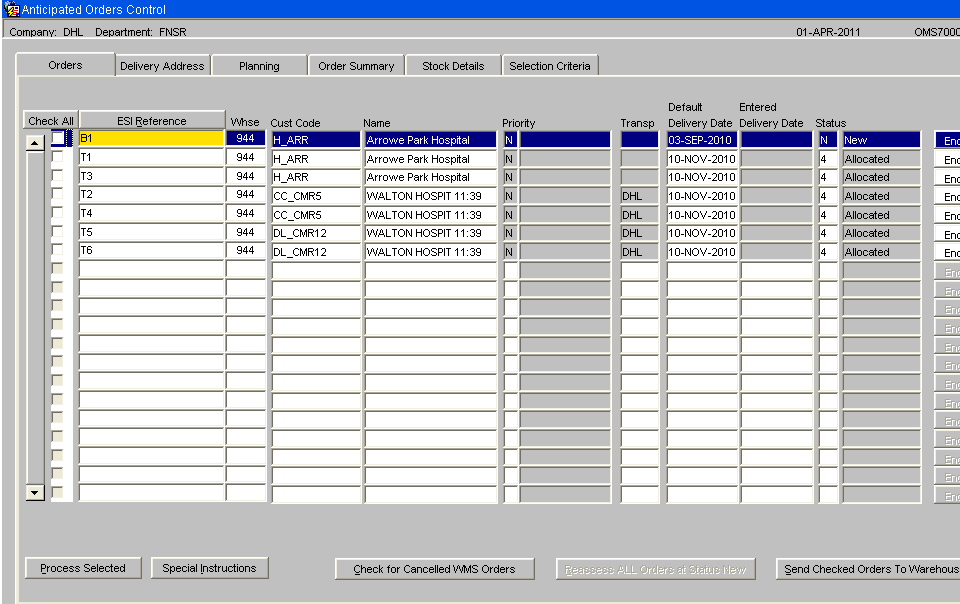
Task: Open the Delivery Address tab
Action: coord(162,66)
